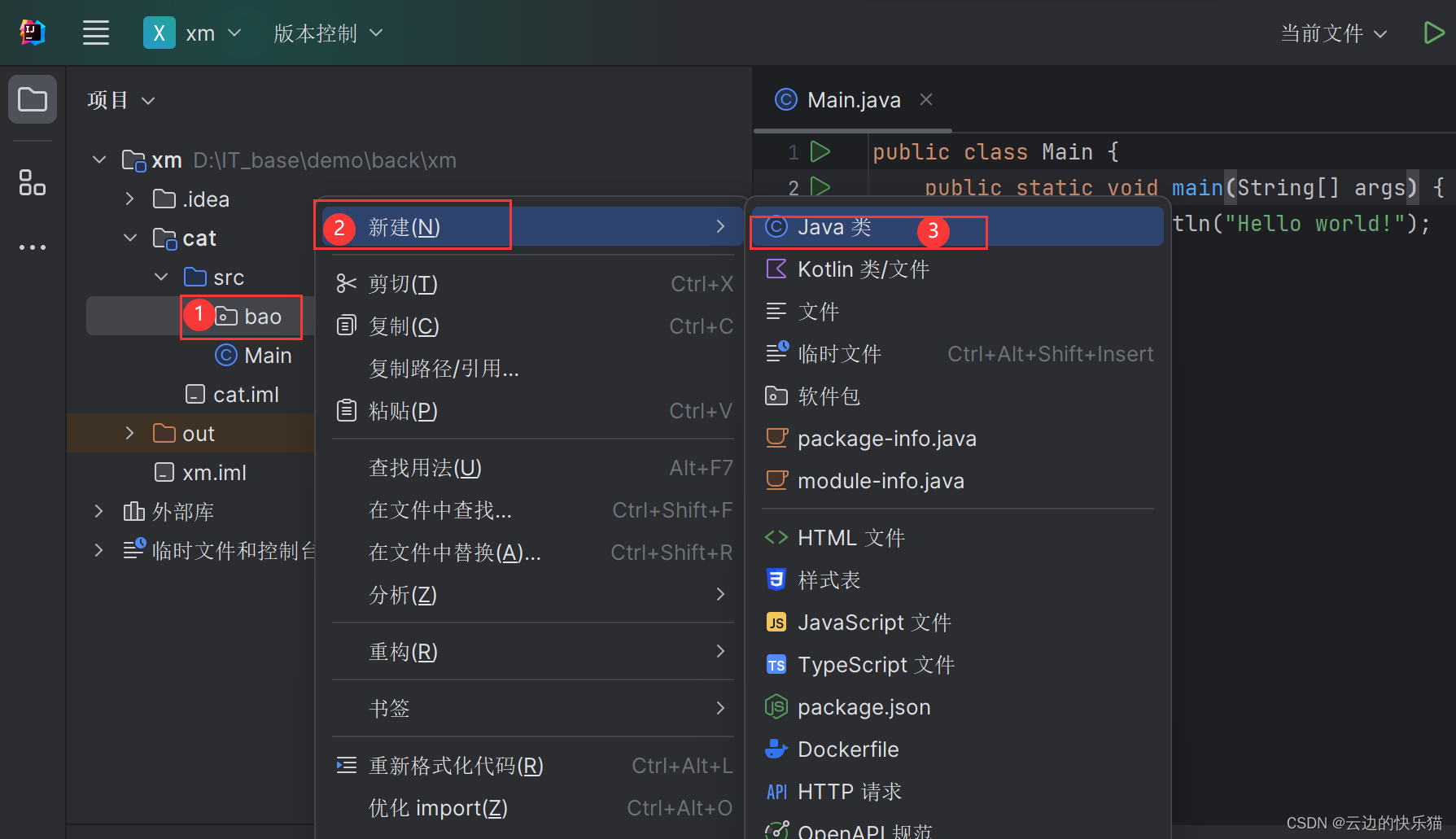
Task: Open More tool windows ellipsis
Action: pyautogui.click(x=33, y=247)
